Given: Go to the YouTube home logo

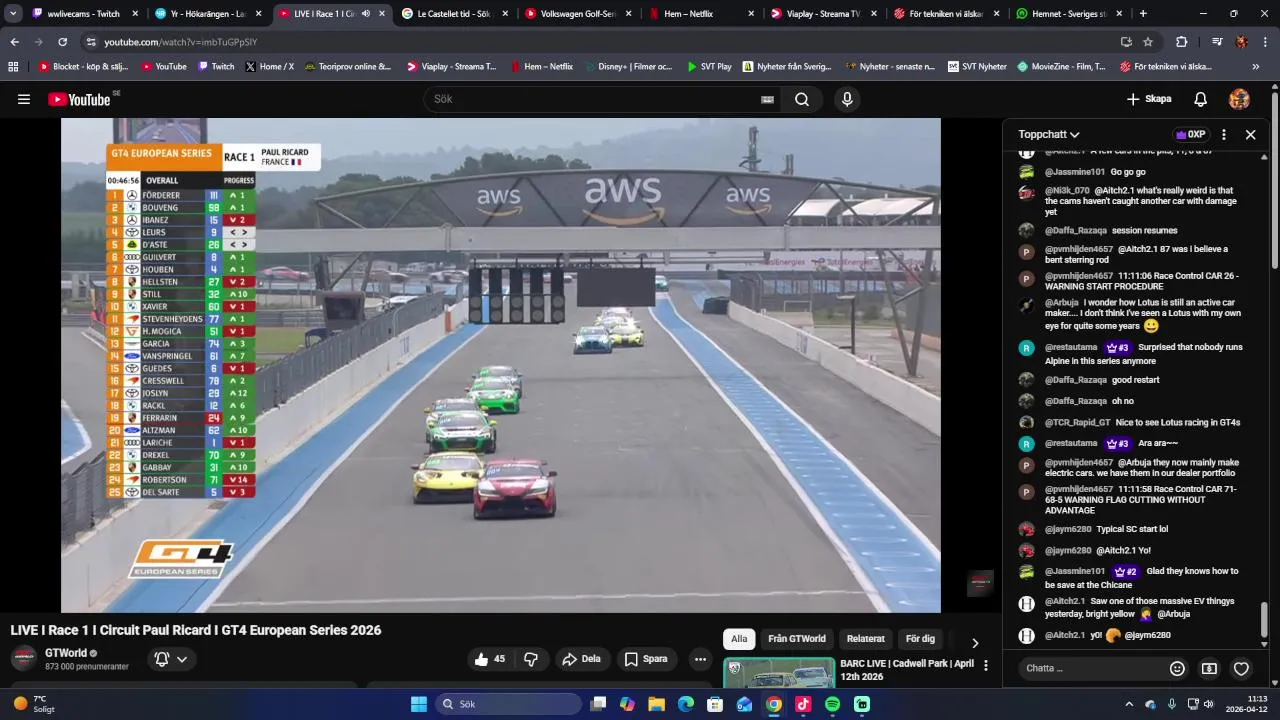Looking at the screenshot, I should pyautogui.click(x=79, y=99).
